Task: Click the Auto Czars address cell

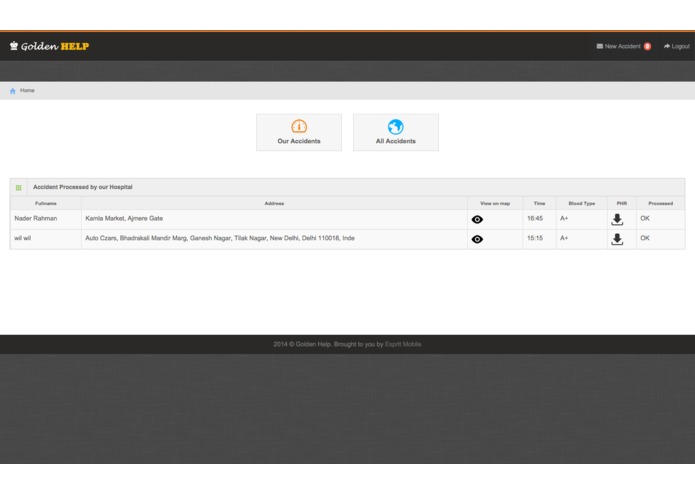Action: (274, 239)
